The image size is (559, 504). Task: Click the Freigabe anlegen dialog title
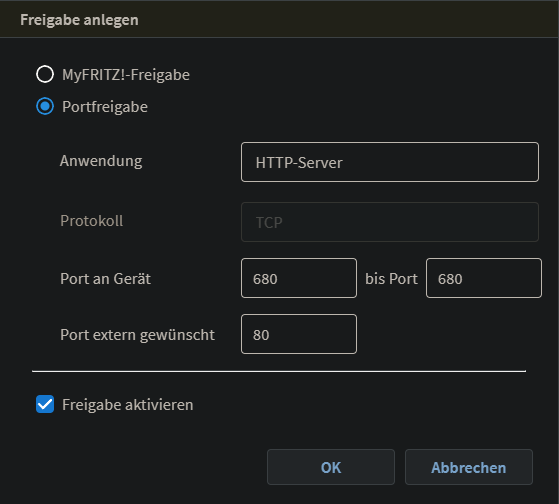click(79, 20)
